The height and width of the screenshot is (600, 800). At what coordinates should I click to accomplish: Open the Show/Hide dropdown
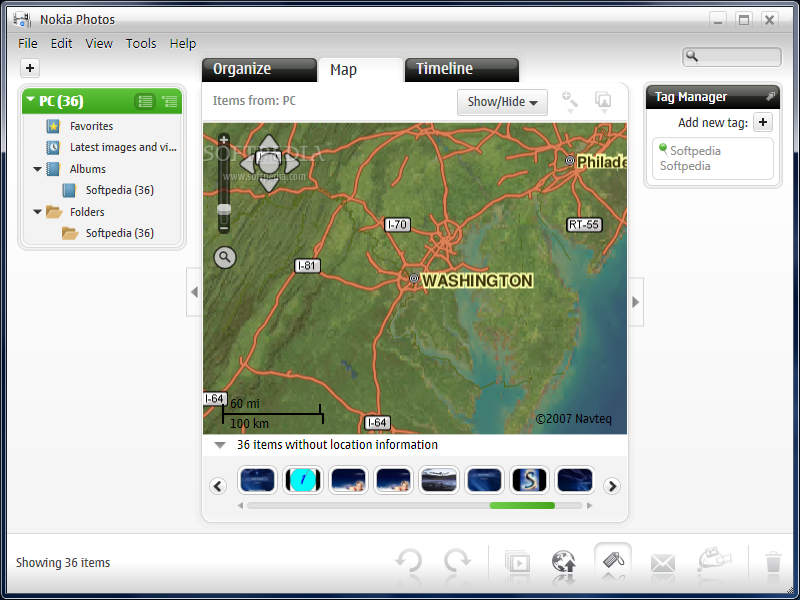tap(502, 102)
